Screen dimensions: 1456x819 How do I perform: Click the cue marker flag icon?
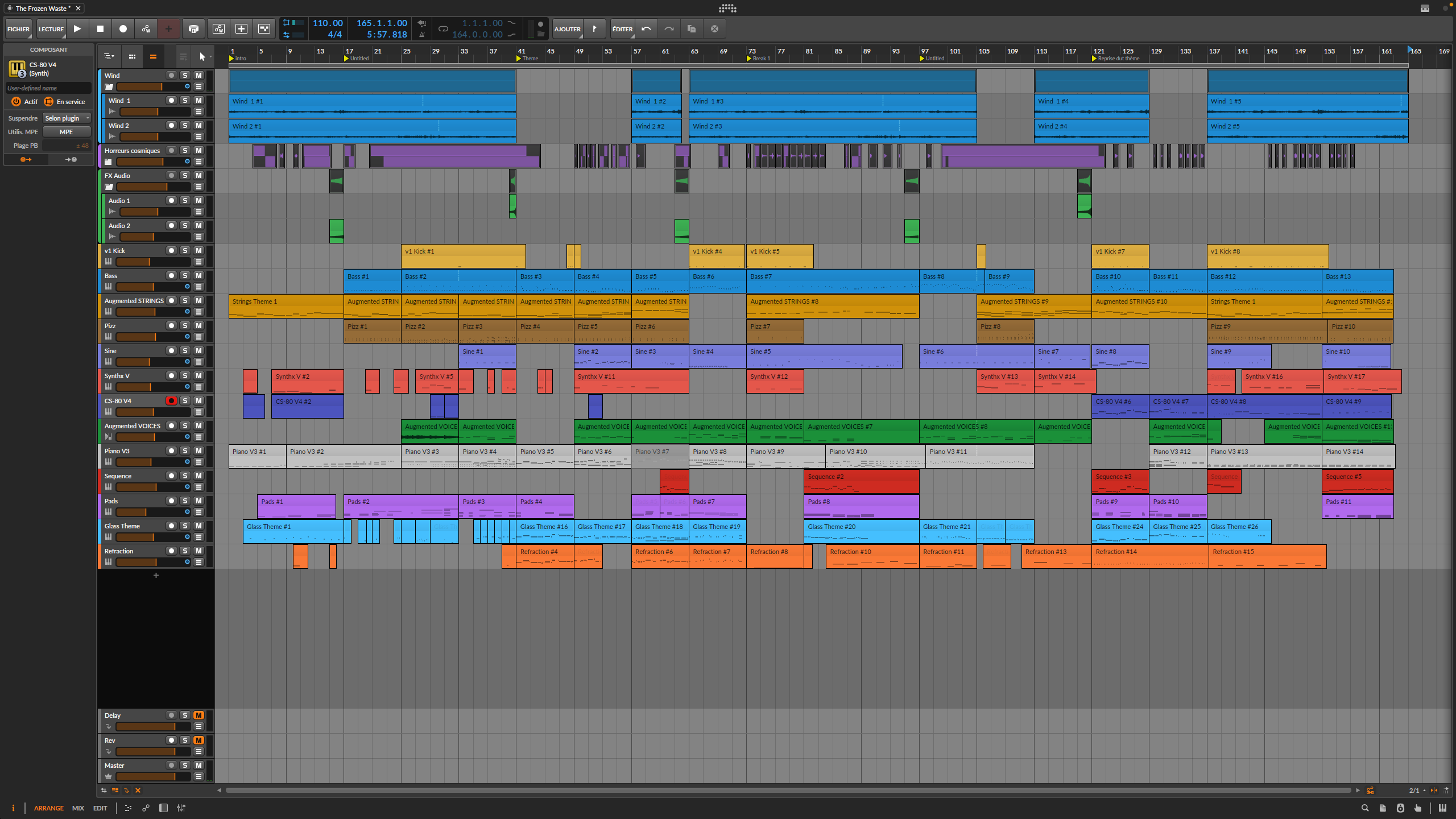594,28
